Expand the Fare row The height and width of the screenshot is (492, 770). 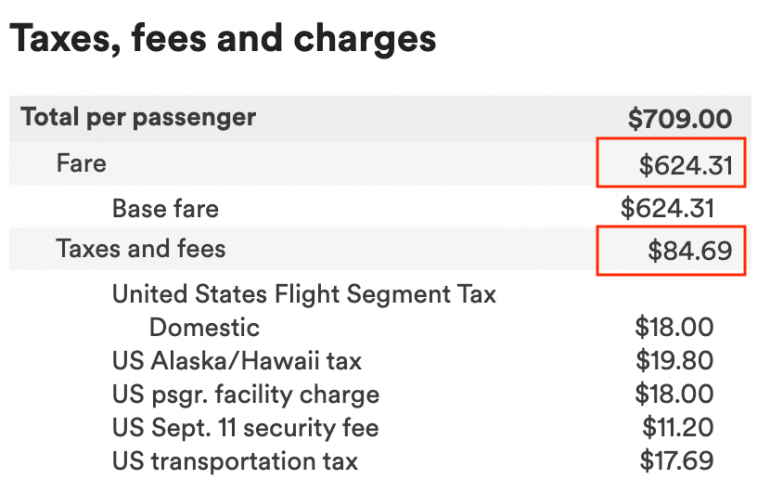point(81,162)
